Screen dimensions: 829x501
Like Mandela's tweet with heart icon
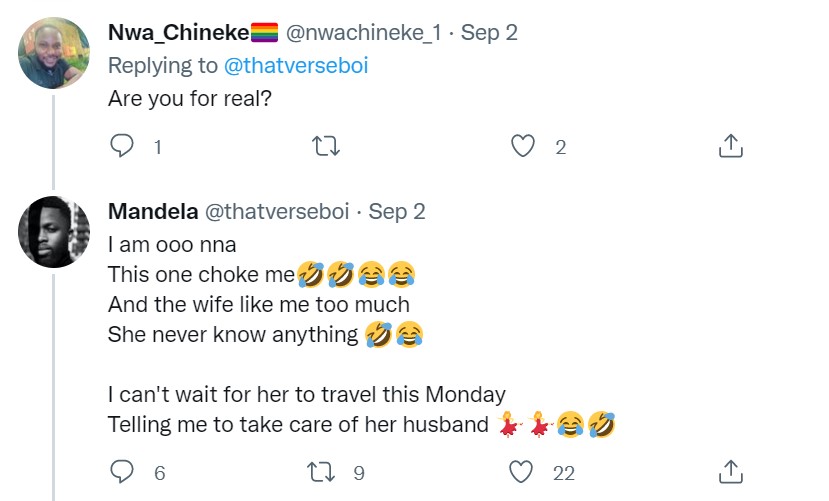tap(523, 471)
